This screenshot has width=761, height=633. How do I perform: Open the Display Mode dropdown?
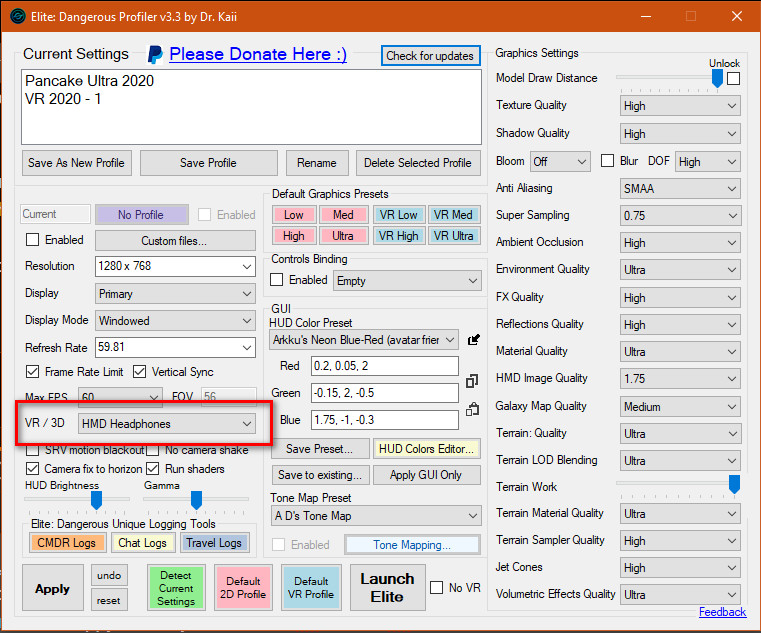175,321
